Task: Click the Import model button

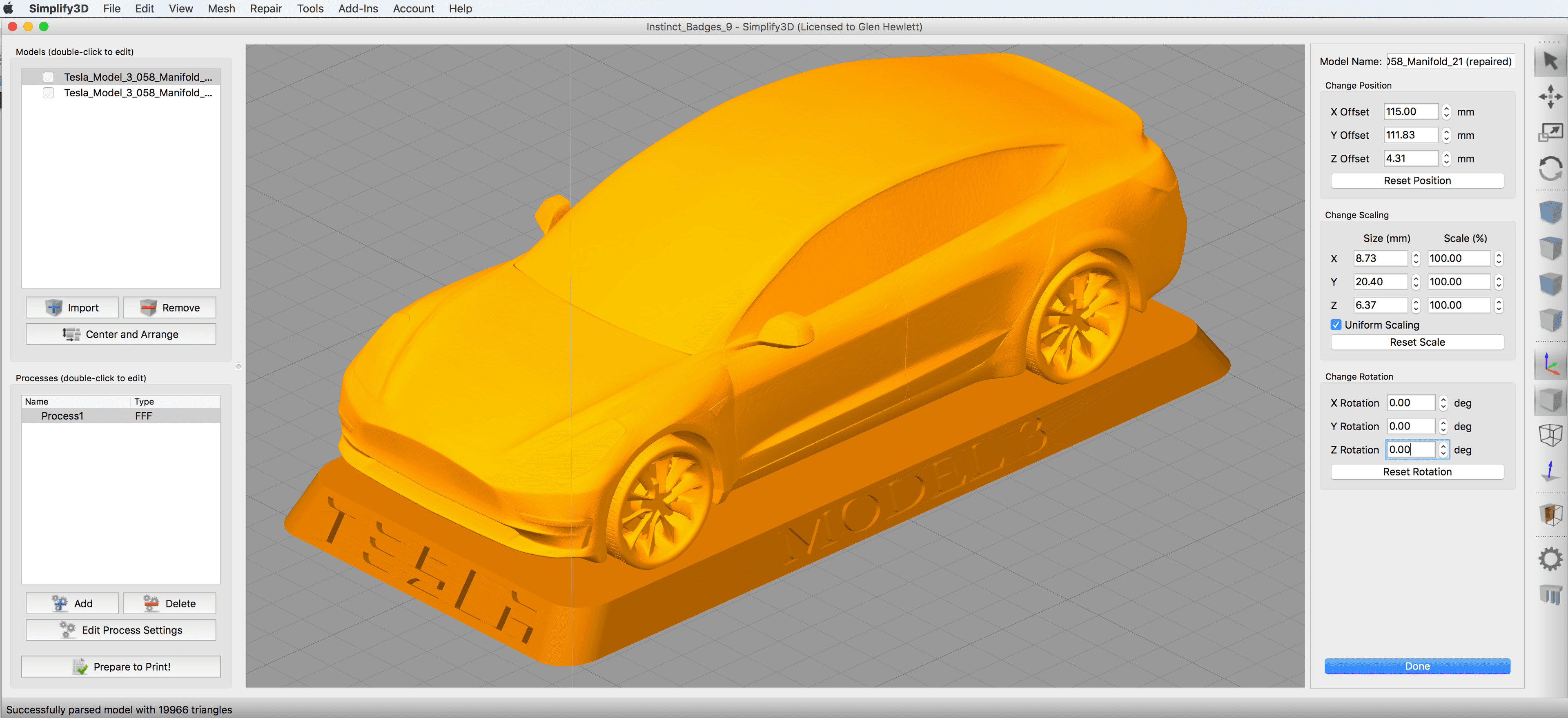Action: coord(72,308)
